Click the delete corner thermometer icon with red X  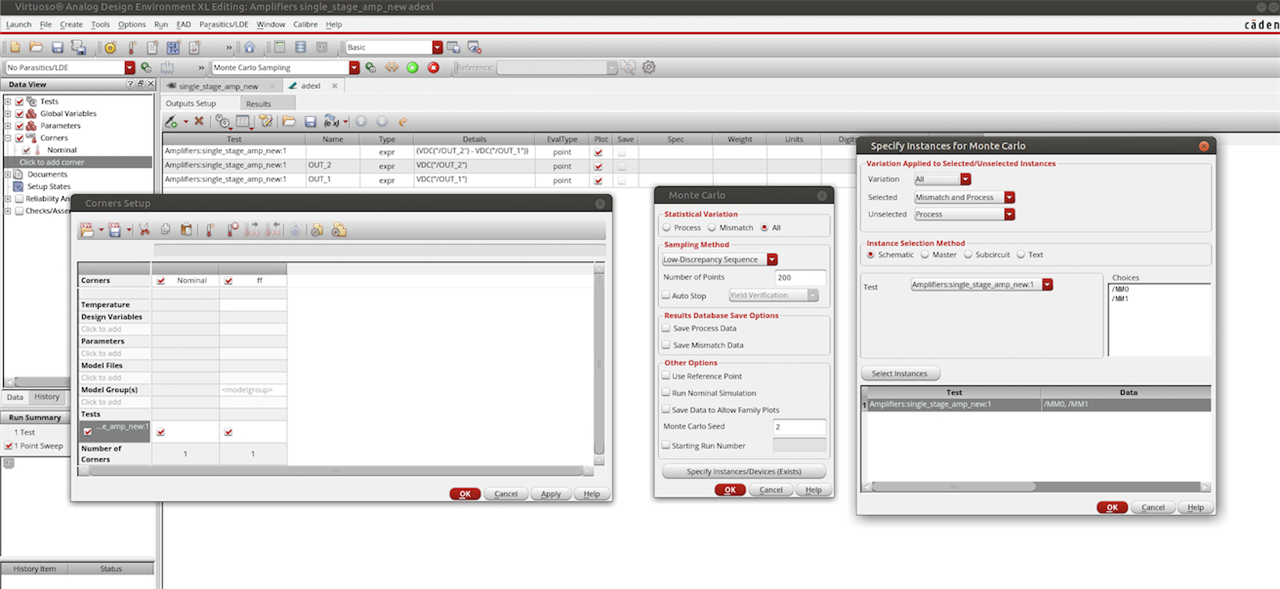pos(233,230)
